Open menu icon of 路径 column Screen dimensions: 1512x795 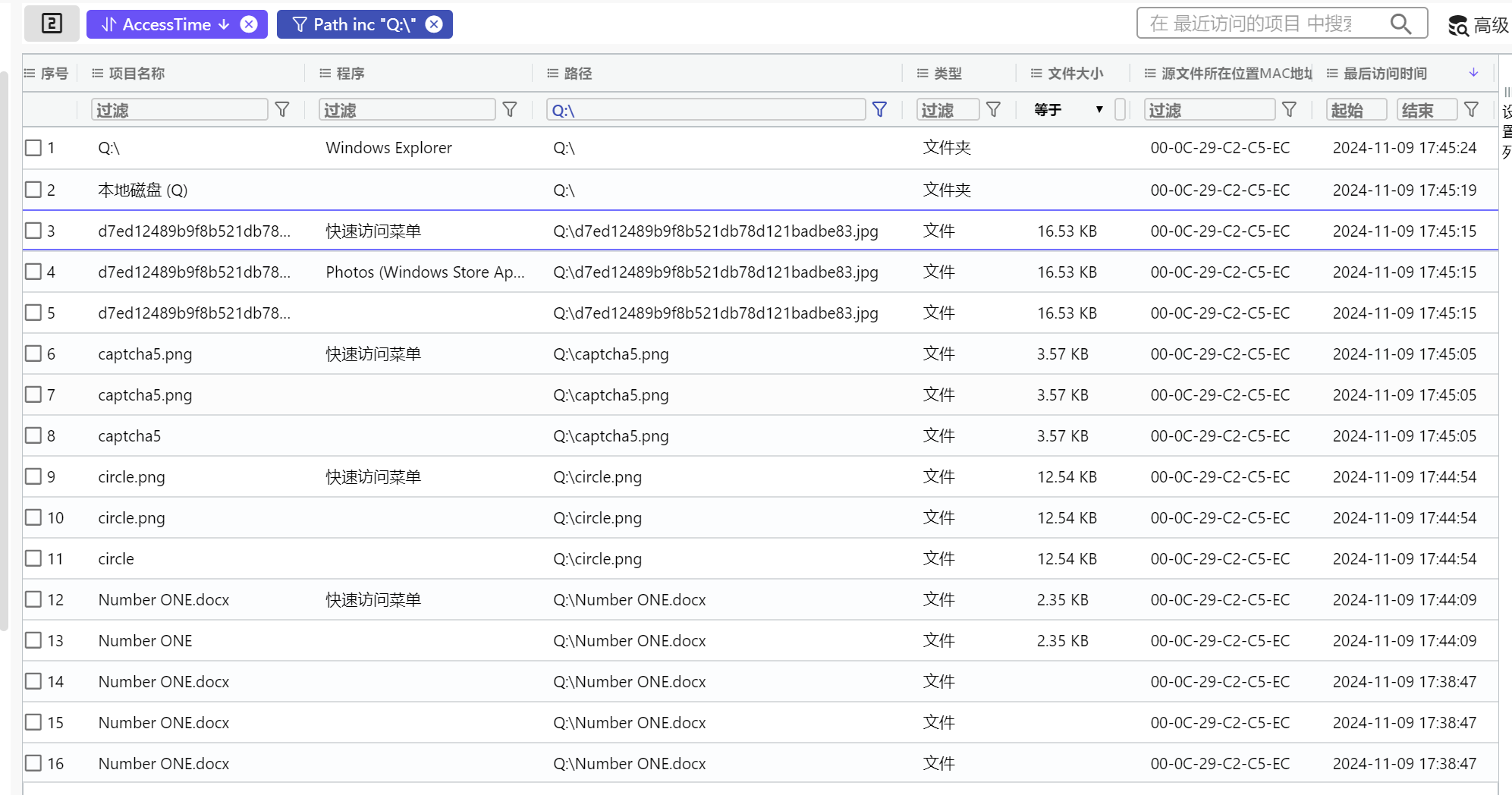point(552,74)
